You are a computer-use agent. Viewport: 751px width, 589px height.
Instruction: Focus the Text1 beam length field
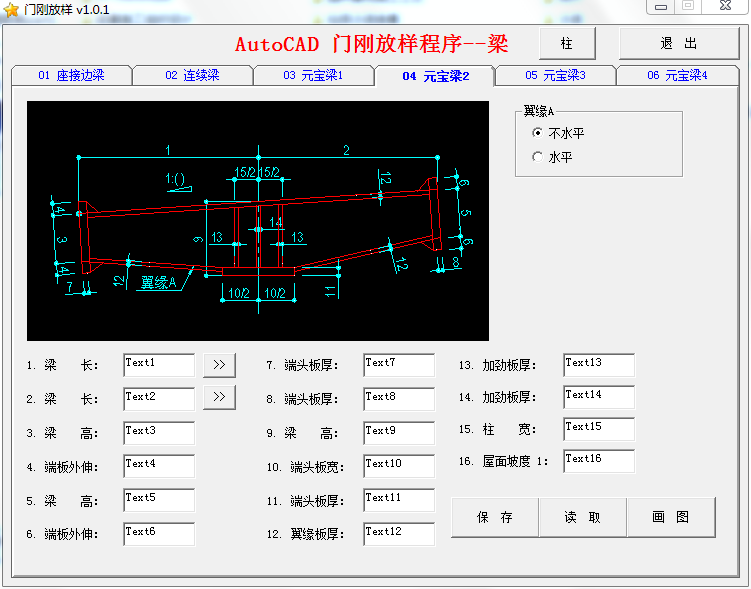pyautogui.click(x=159, y=365)
